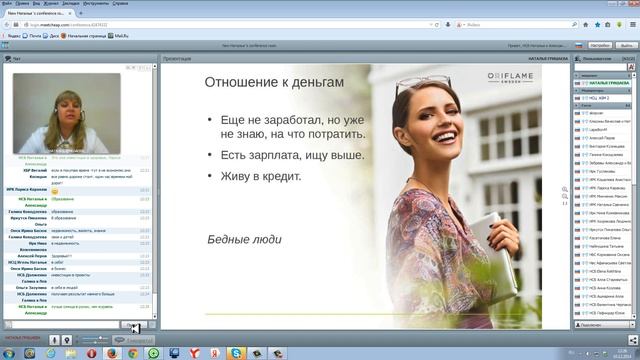Image resolution: width=640 pixels, height=360 pixels.
Task: Click the Чат panel speech bubble icon
Action: [8, 59]
